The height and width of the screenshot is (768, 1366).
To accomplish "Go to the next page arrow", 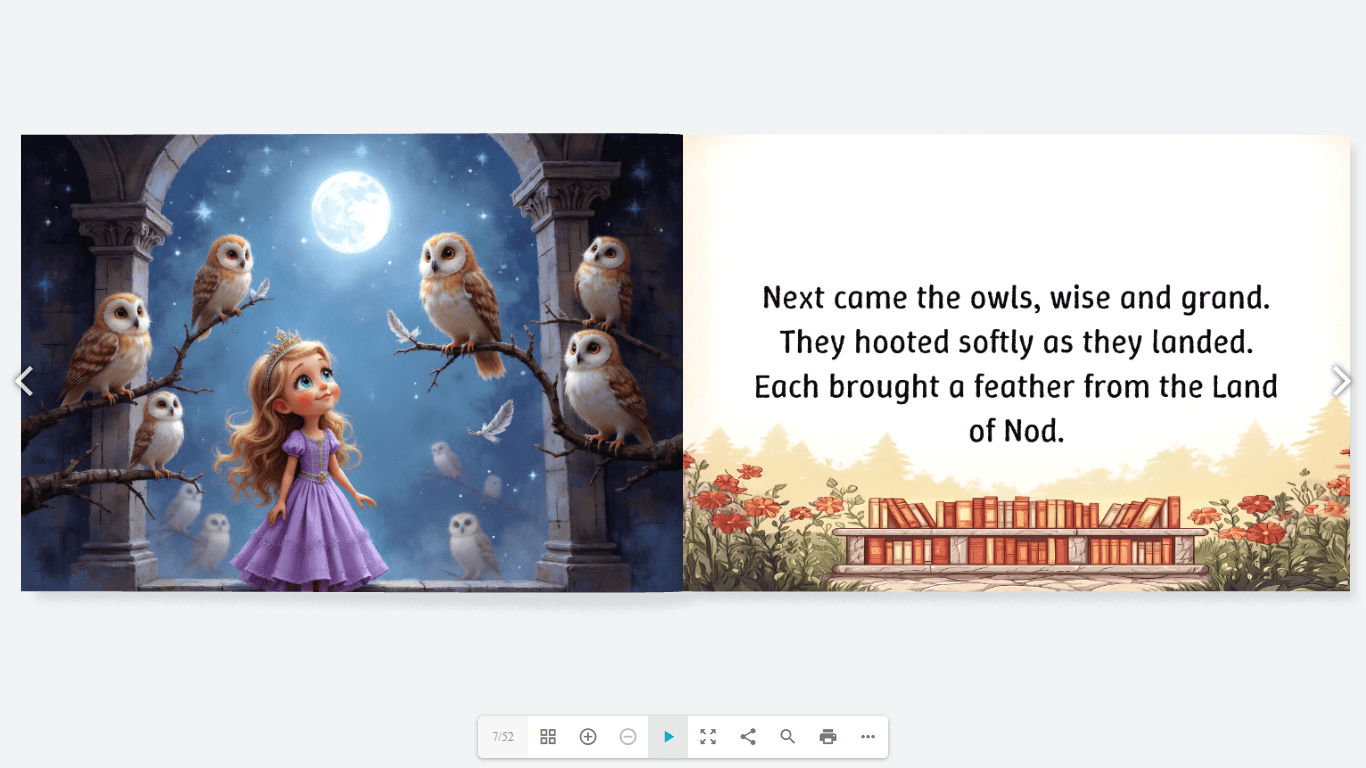I will pos(1341,381).
